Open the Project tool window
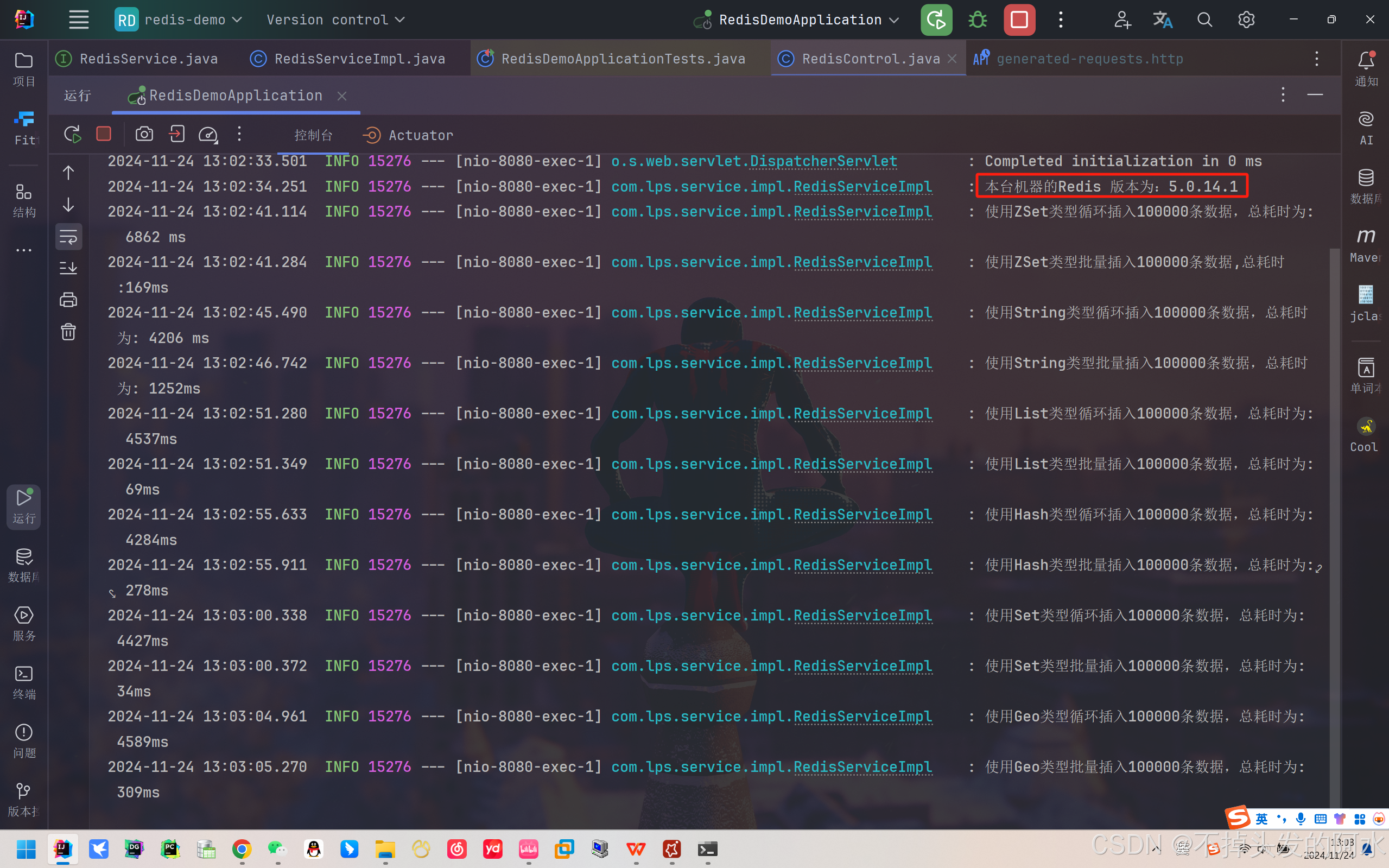 [x=23, y=69]
